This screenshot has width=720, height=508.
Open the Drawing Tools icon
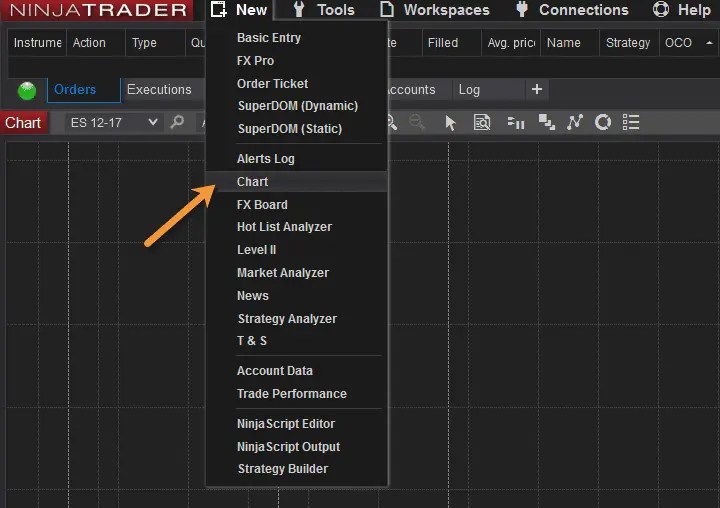pos(546,122)
